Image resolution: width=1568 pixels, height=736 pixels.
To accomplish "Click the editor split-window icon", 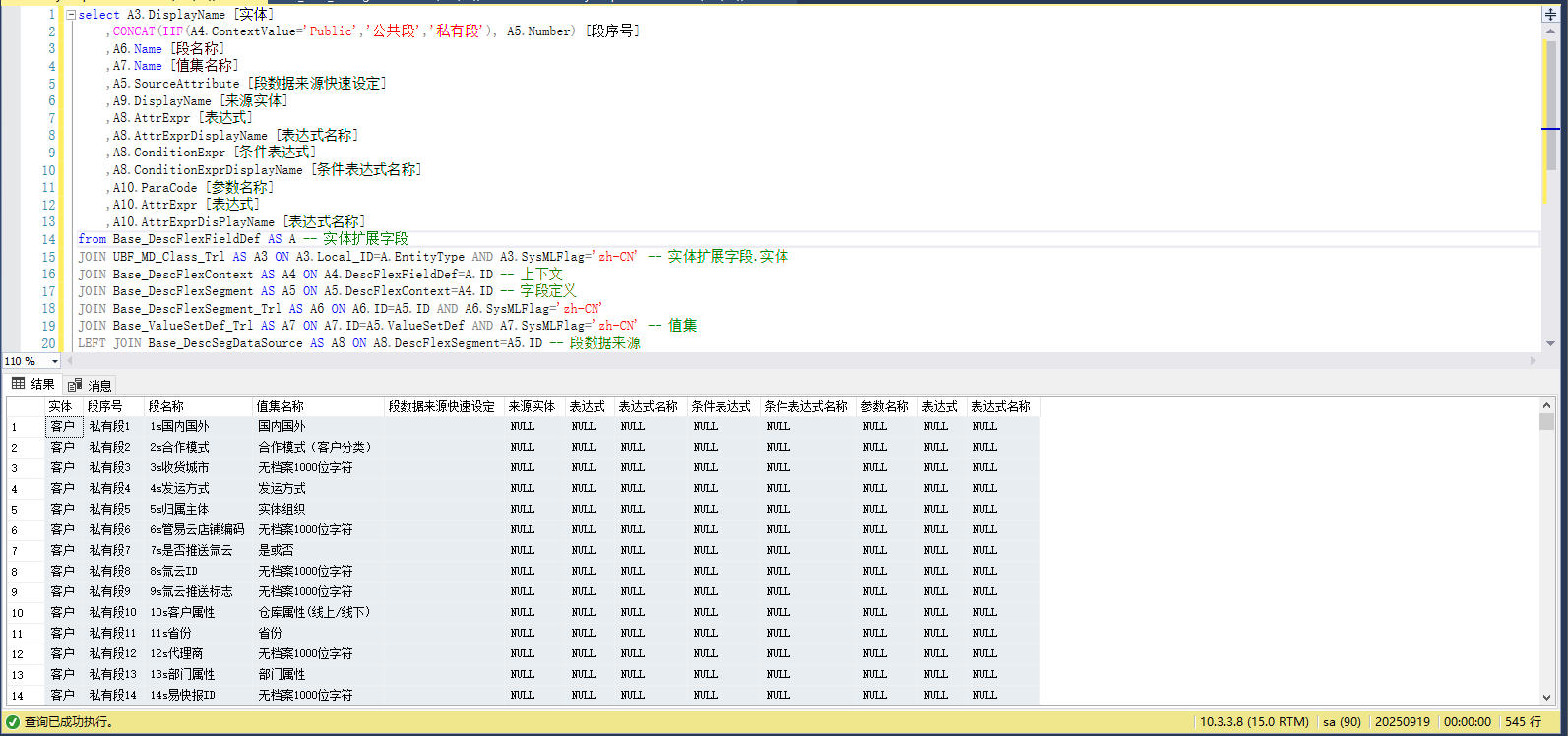I will coord(1550,14).
